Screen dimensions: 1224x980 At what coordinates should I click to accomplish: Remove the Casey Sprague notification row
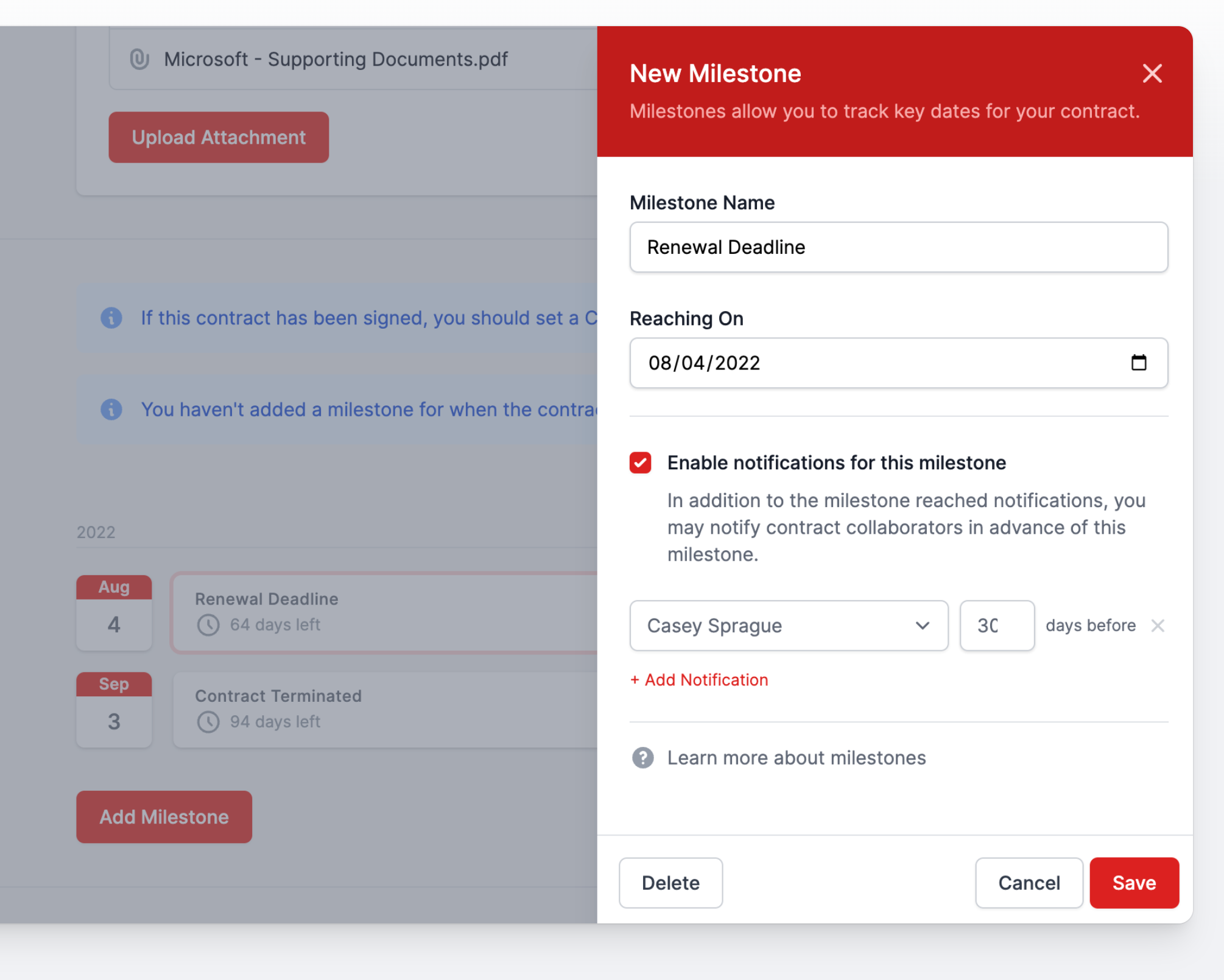[1157, 626]
